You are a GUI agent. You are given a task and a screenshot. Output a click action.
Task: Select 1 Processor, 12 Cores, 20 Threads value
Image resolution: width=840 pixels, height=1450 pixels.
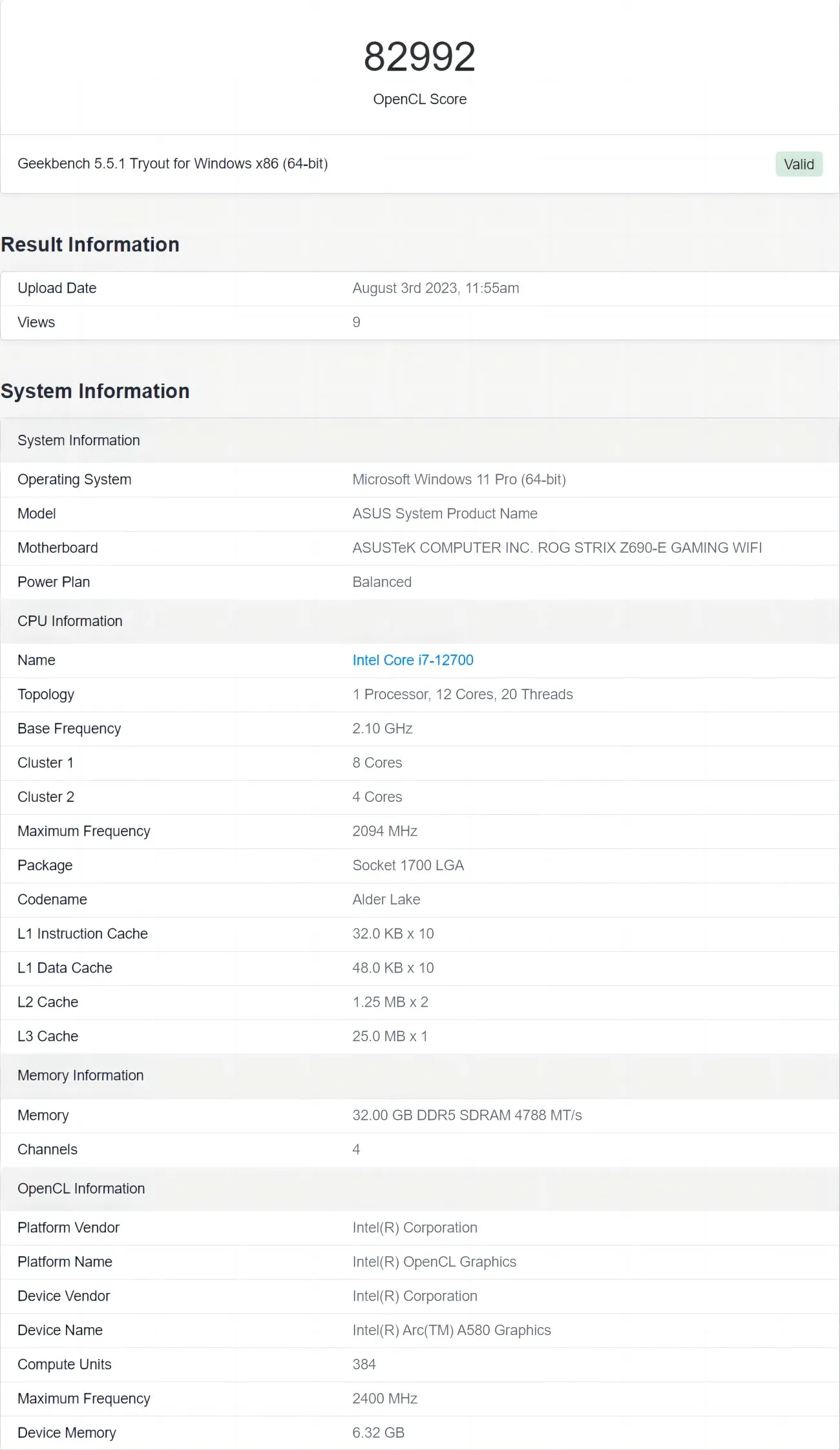coord(463,694)
